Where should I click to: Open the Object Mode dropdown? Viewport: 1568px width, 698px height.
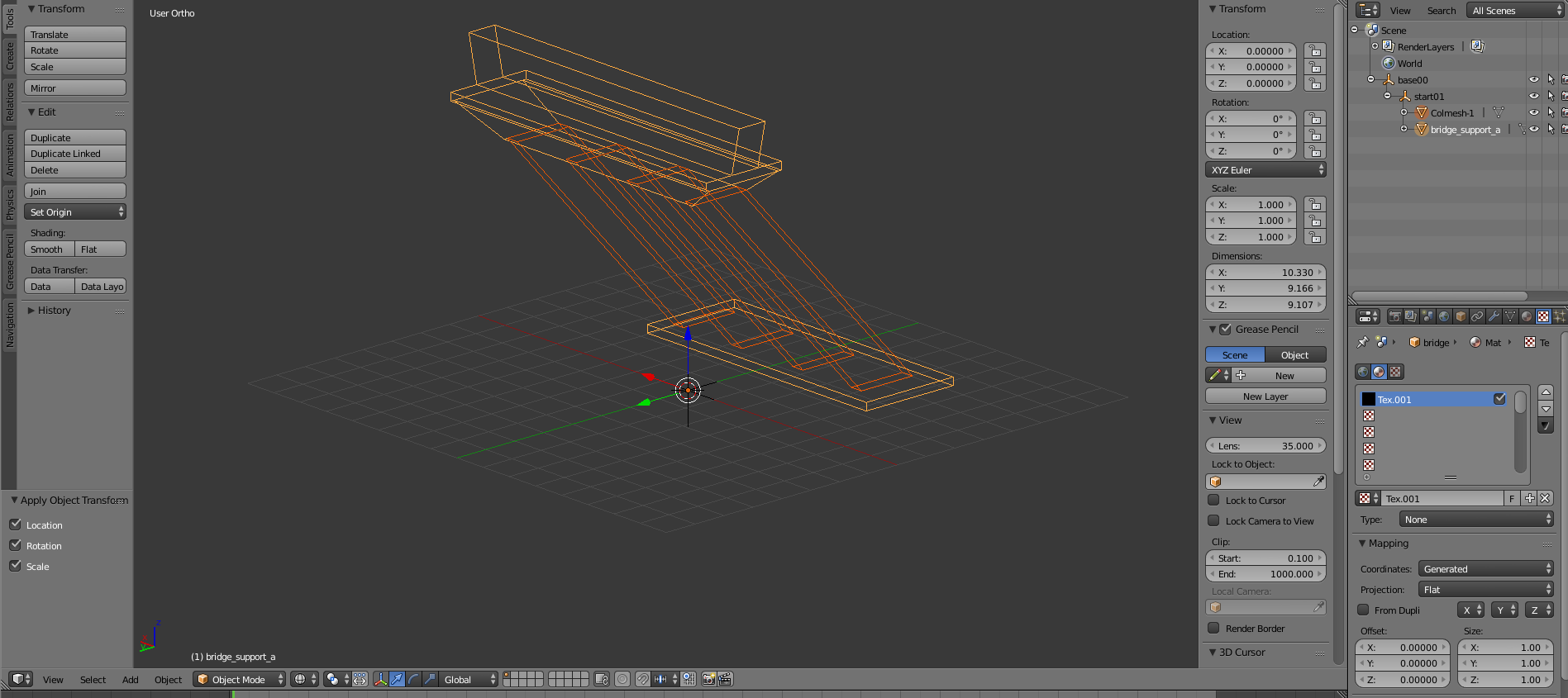(239, 679)
